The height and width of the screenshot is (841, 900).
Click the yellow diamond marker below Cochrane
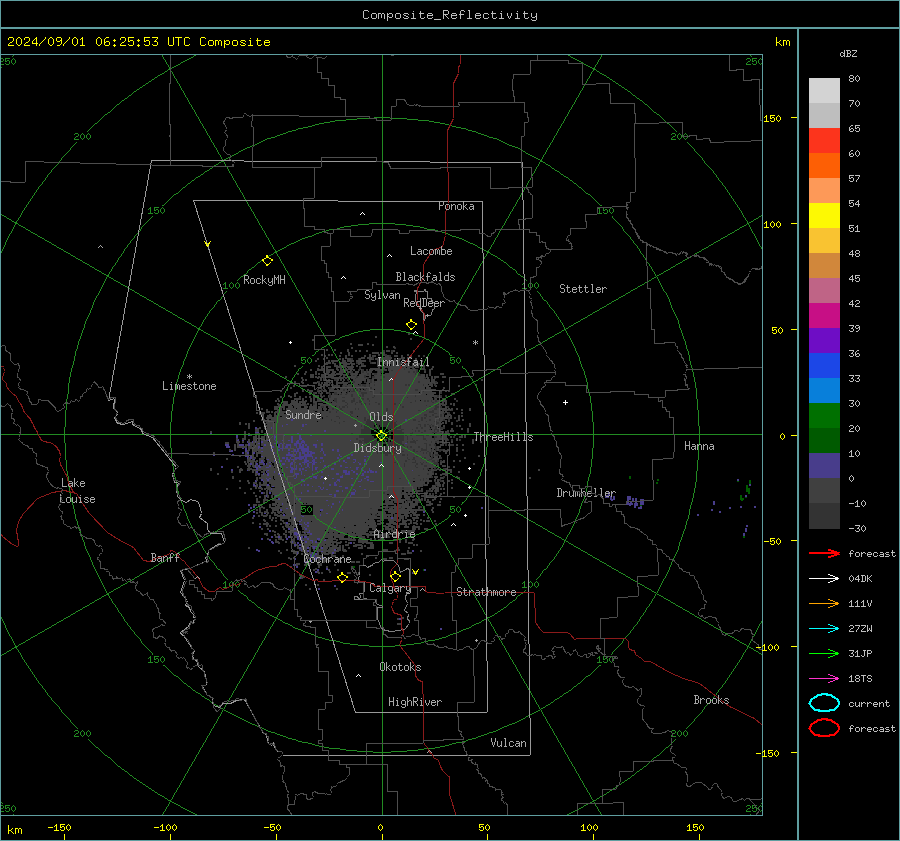pyautogui.click(x=342, y=577)
